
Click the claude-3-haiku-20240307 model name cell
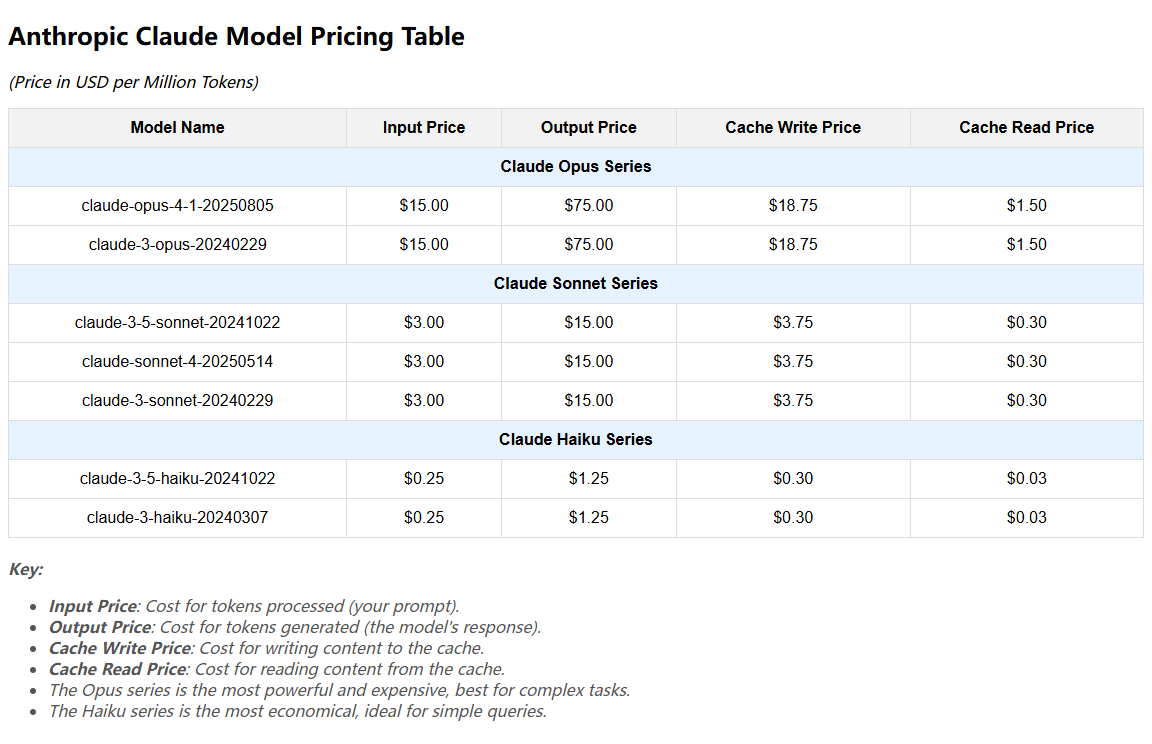[177, 517]
